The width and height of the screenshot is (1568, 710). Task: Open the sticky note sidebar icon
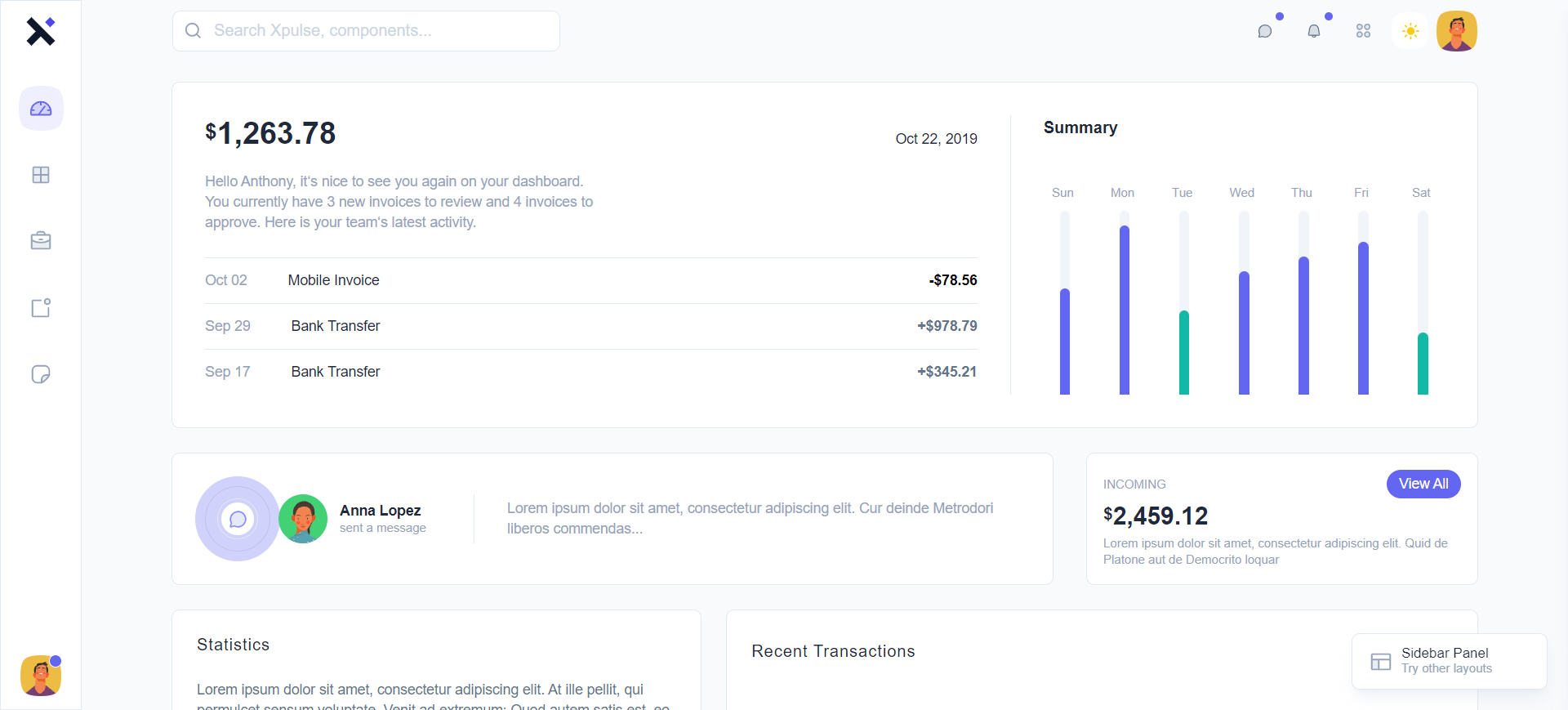coord(41,374)
